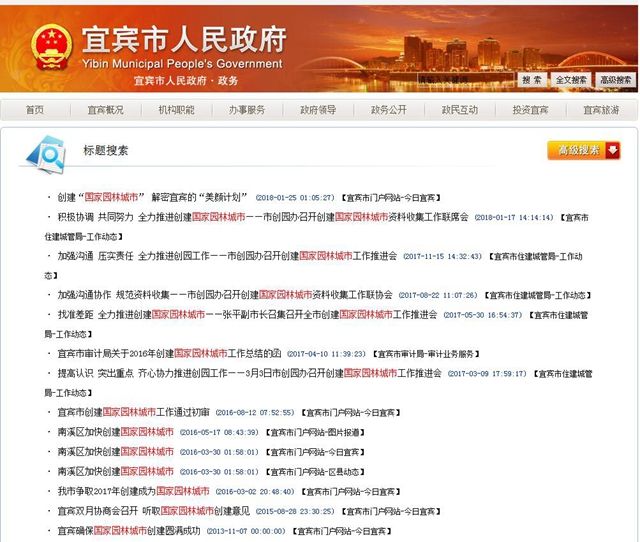Viewport: 640px width, 542px height.
Task: Open 南溪区加快创建国家园林城市 dated 2016-05-17
Action: (x=116, y=432)
